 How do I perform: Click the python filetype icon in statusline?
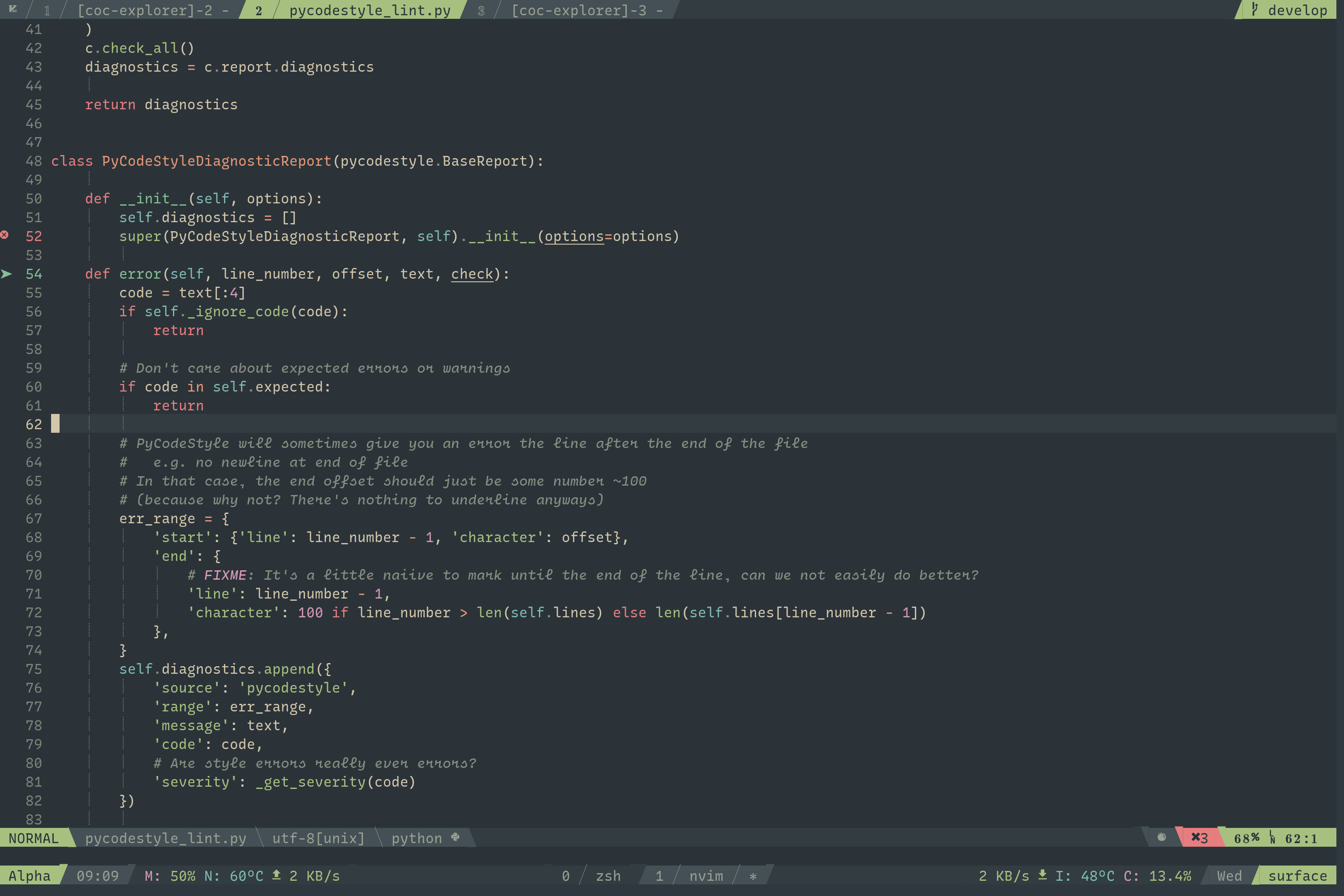tap(456, 837)
